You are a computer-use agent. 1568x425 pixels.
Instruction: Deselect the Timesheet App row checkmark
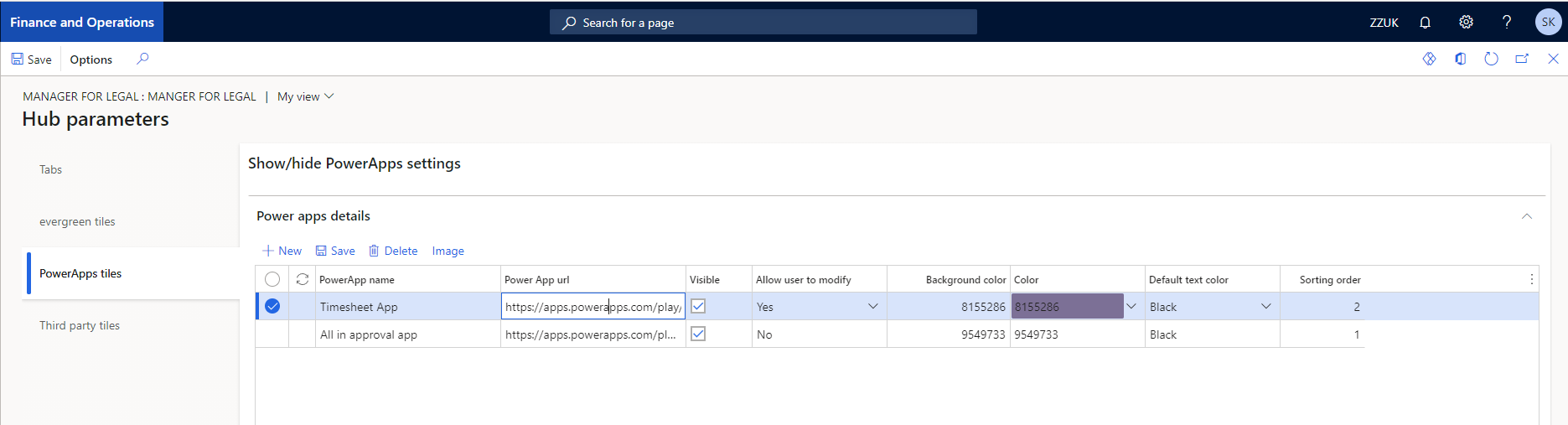(x=272, y=306)
